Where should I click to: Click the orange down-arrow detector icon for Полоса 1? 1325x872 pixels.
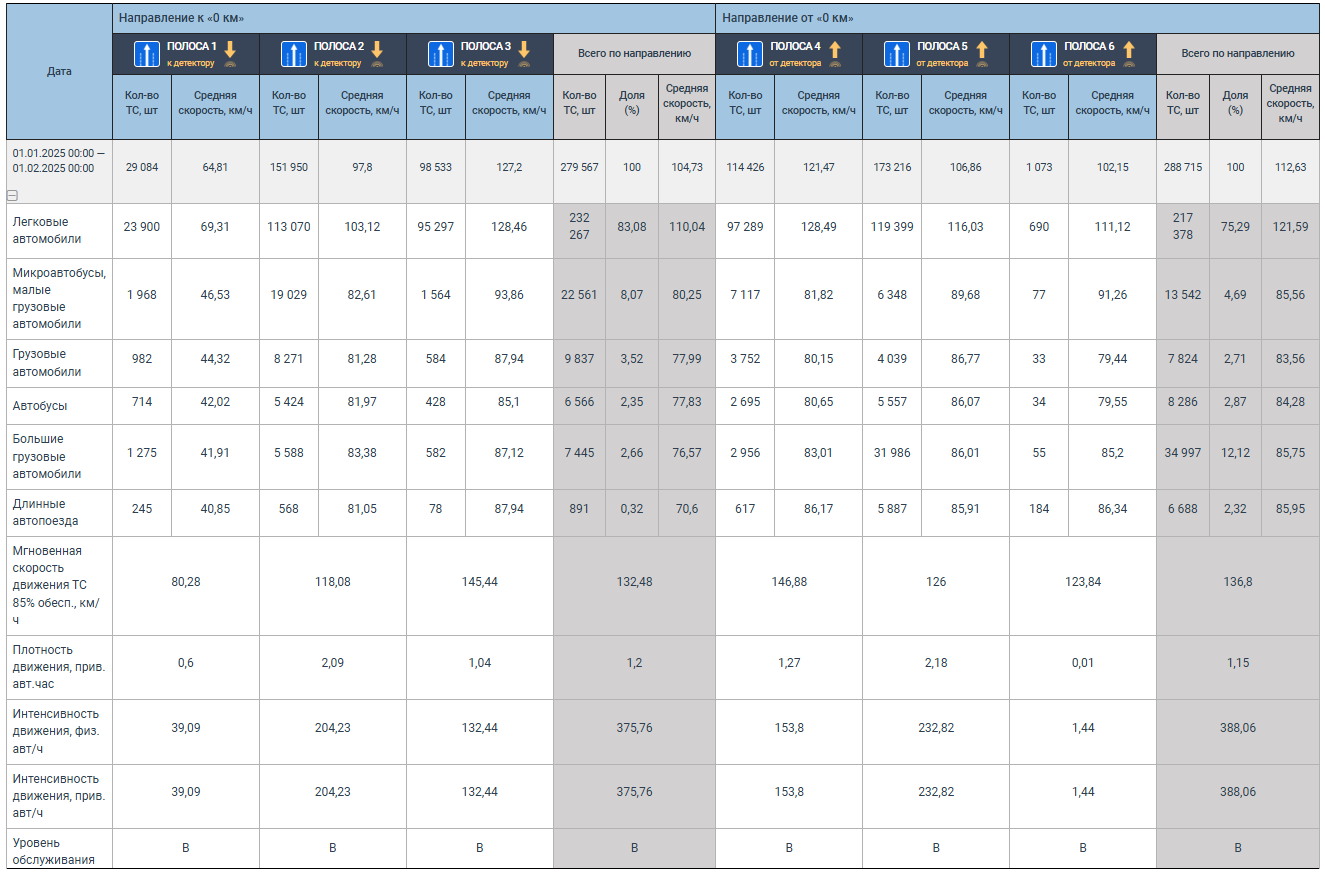230,54
